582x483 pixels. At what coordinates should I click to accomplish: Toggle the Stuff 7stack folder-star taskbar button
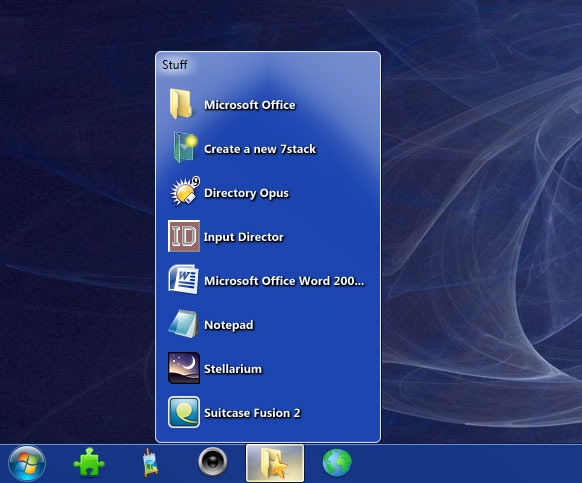(x=275, y=463)
